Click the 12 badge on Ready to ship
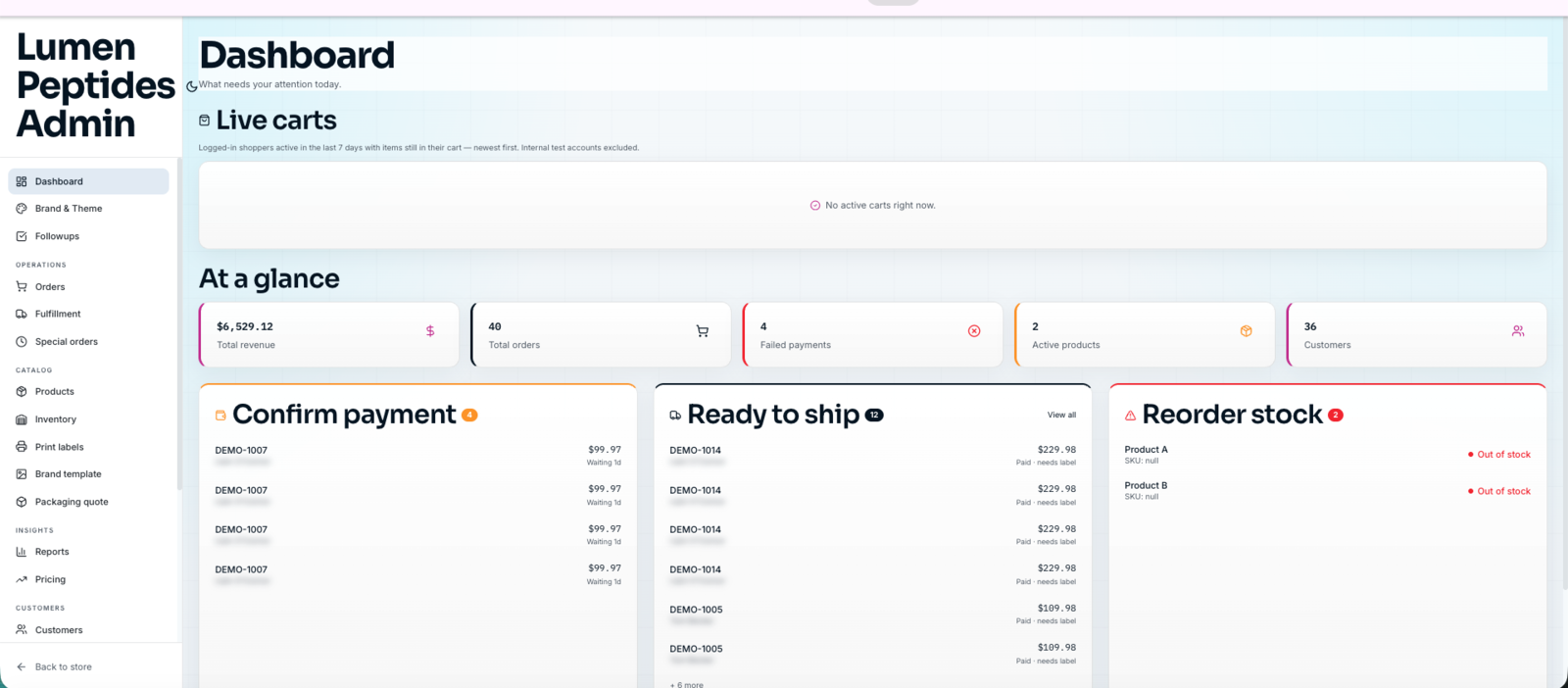 pos(874,416)
